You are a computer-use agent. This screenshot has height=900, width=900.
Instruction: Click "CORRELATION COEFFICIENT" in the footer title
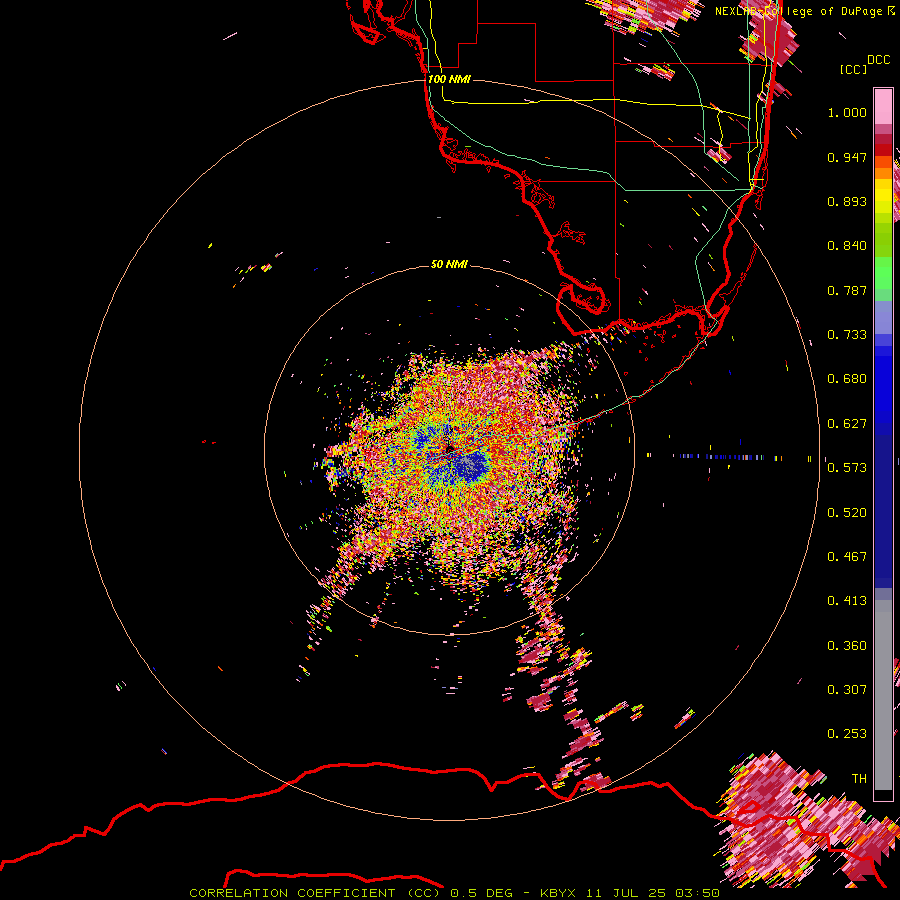tap(292, 893)
